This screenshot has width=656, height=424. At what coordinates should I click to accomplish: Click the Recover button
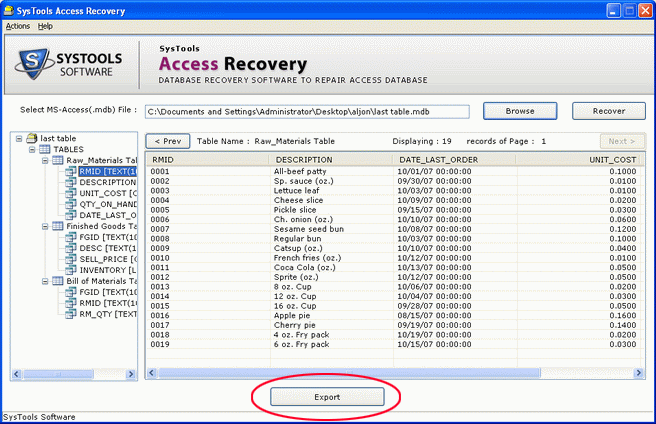[609, 111]
